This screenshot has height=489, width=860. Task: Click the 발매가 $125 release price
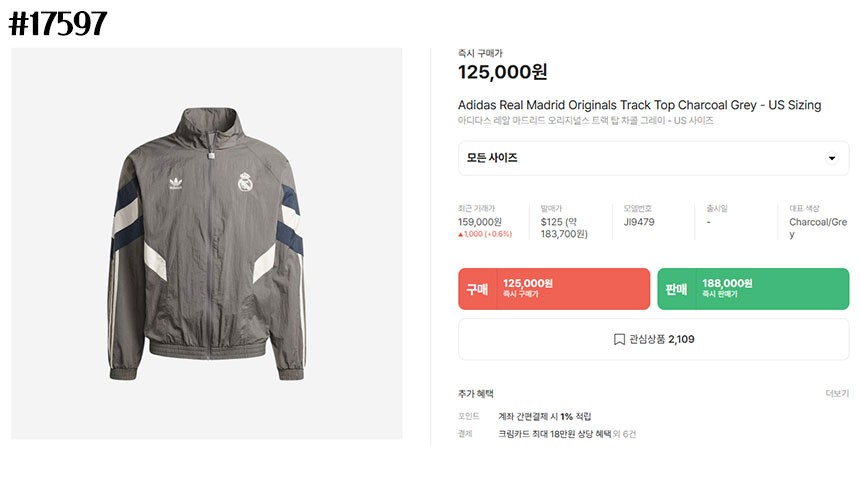(564, 228)
